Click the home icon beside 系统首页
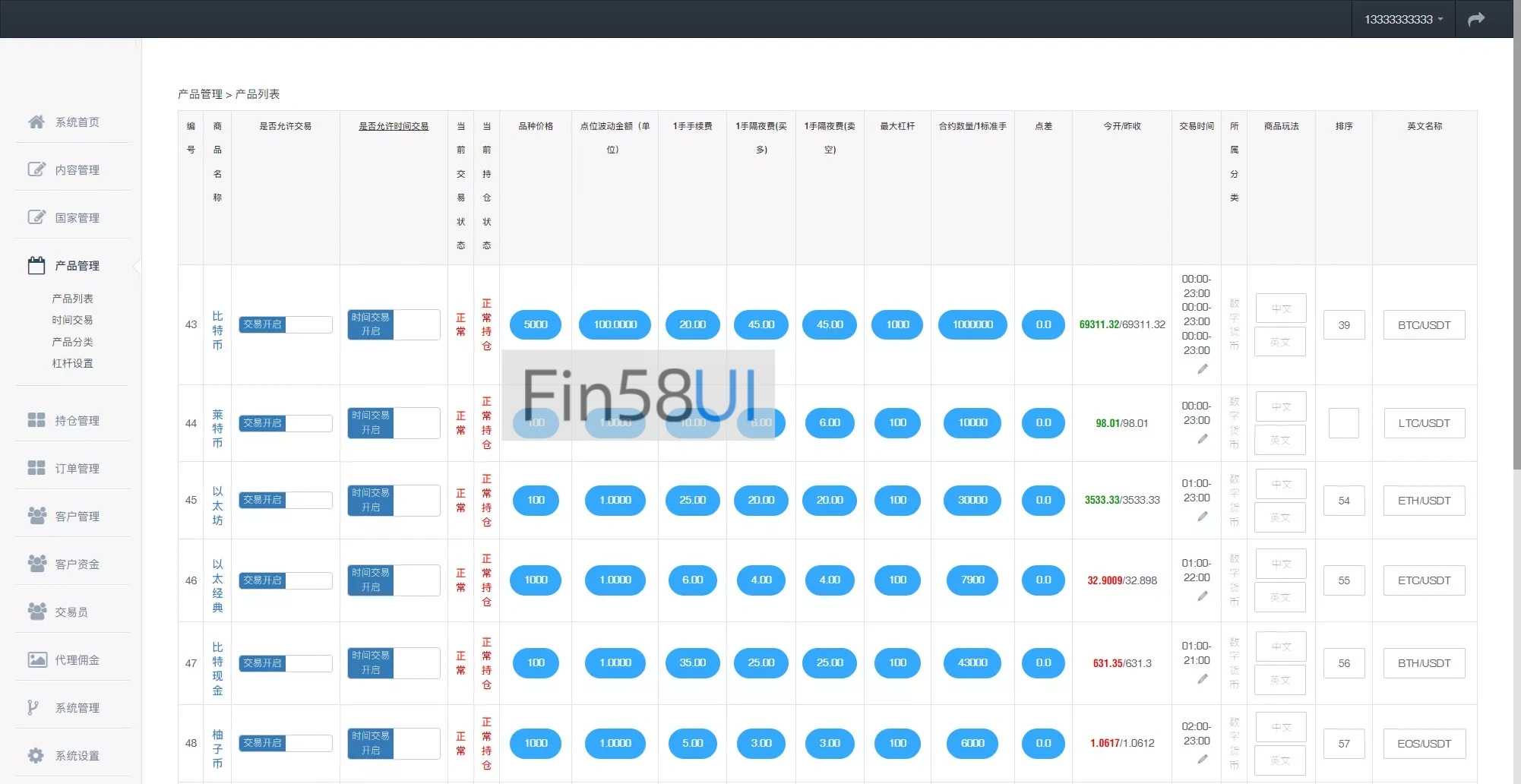The height and width of the screenshot is (784, 1521). click(36, 122)
